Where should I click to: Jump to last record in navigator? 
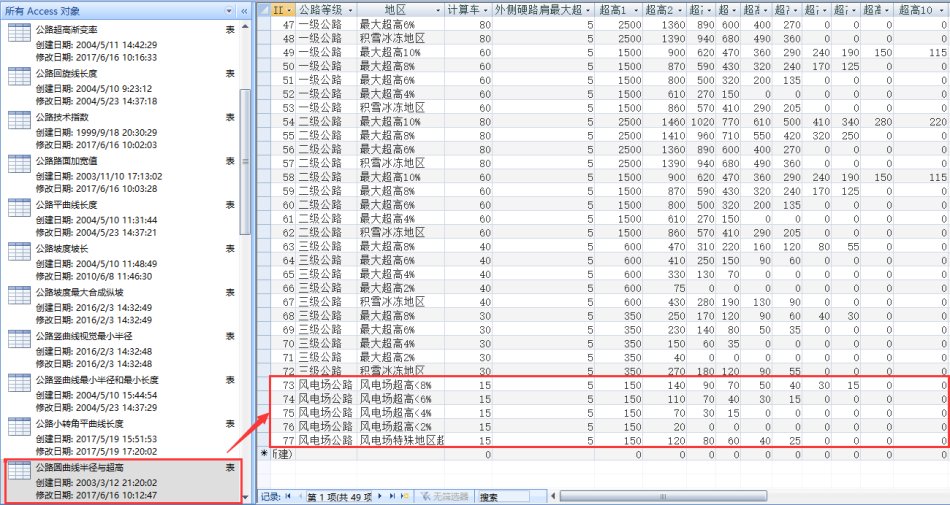pyautogui.click(x=391, y=496)
